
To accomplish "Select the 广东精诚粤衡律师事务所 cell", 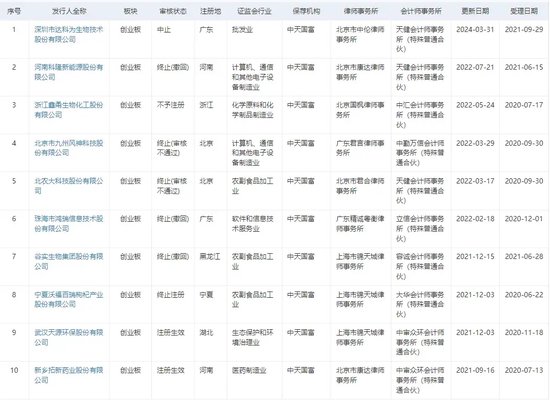I will click(360, 224).
